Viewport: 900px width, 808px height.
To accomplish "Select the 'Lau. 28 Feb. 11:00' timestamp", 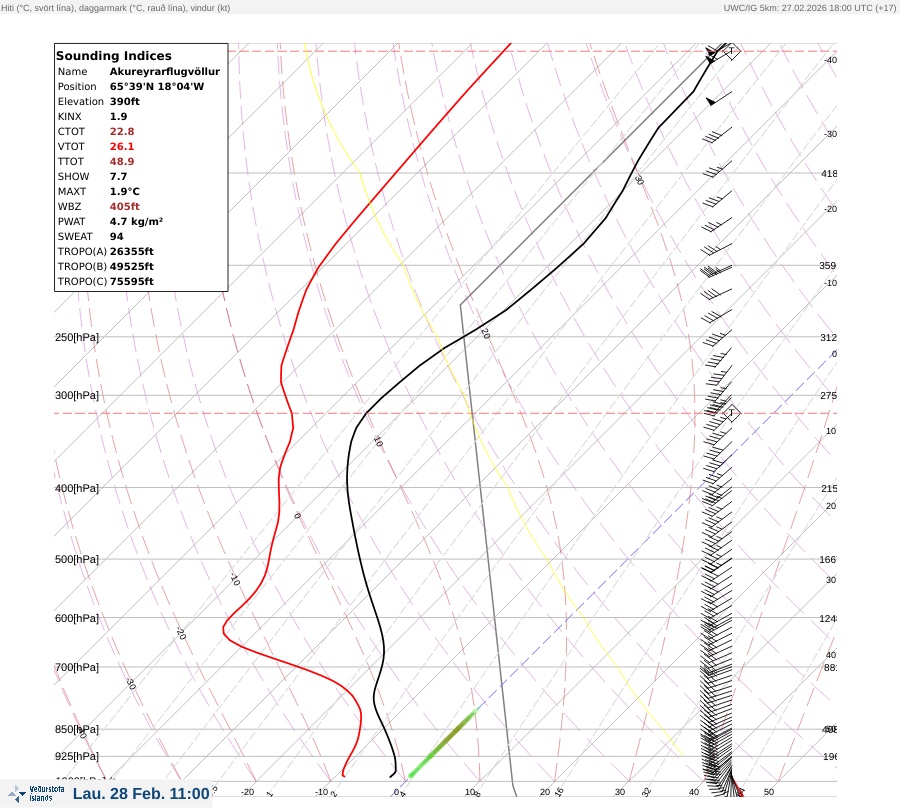I will [x=141, y=794].
